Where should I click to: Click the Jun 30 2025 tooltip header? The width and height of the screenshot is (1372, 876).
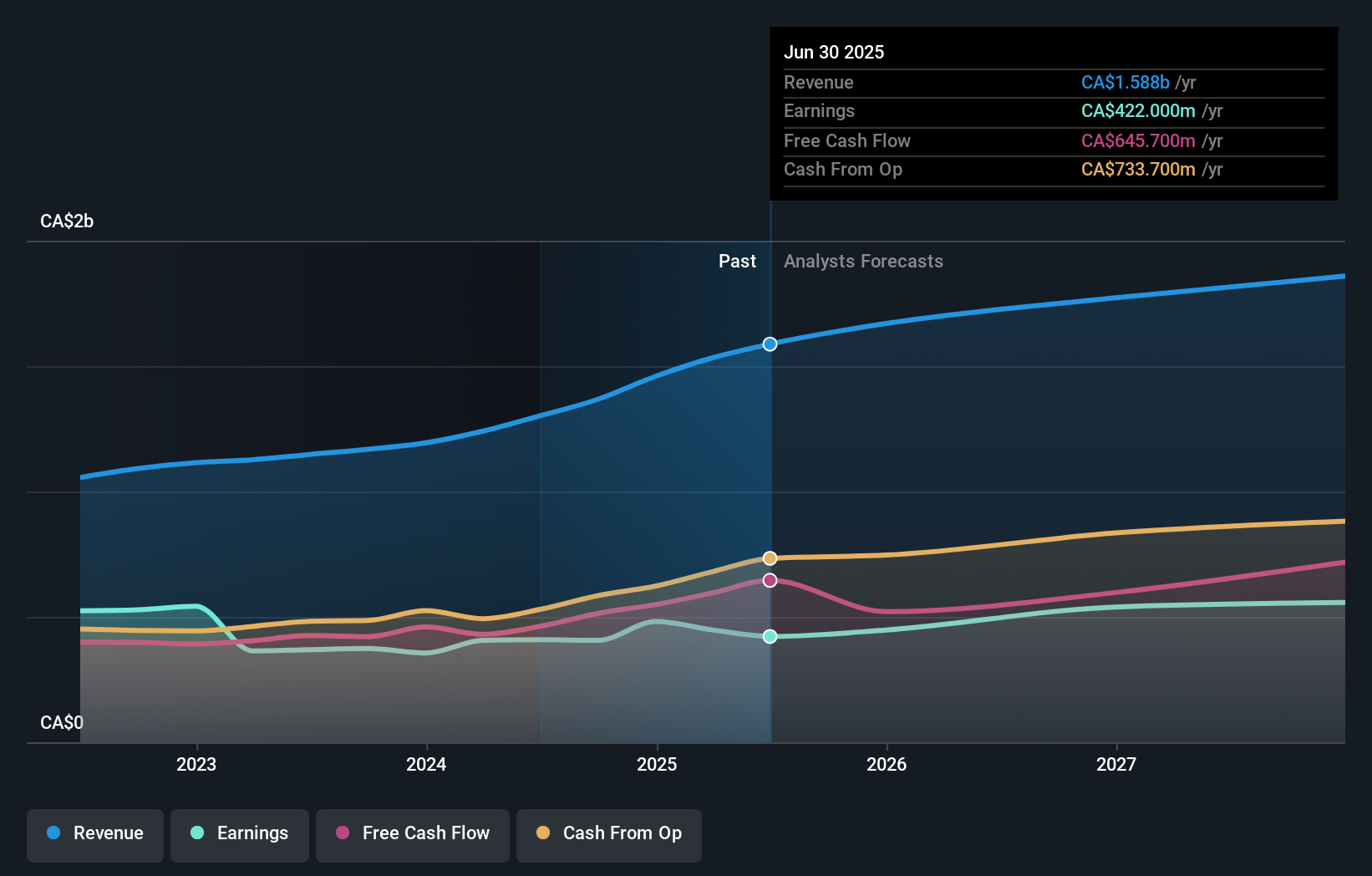click(834, 52)
